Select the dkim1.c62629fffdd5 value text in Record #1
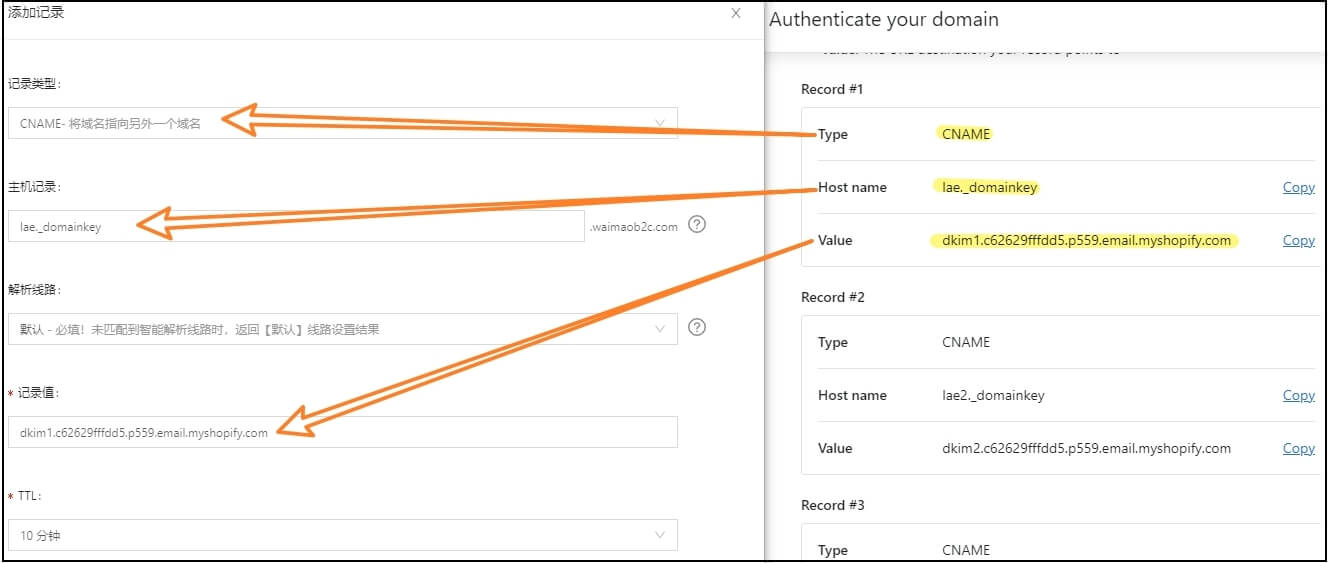Viewport: 1328px width, 563px height. point(1086,240)
